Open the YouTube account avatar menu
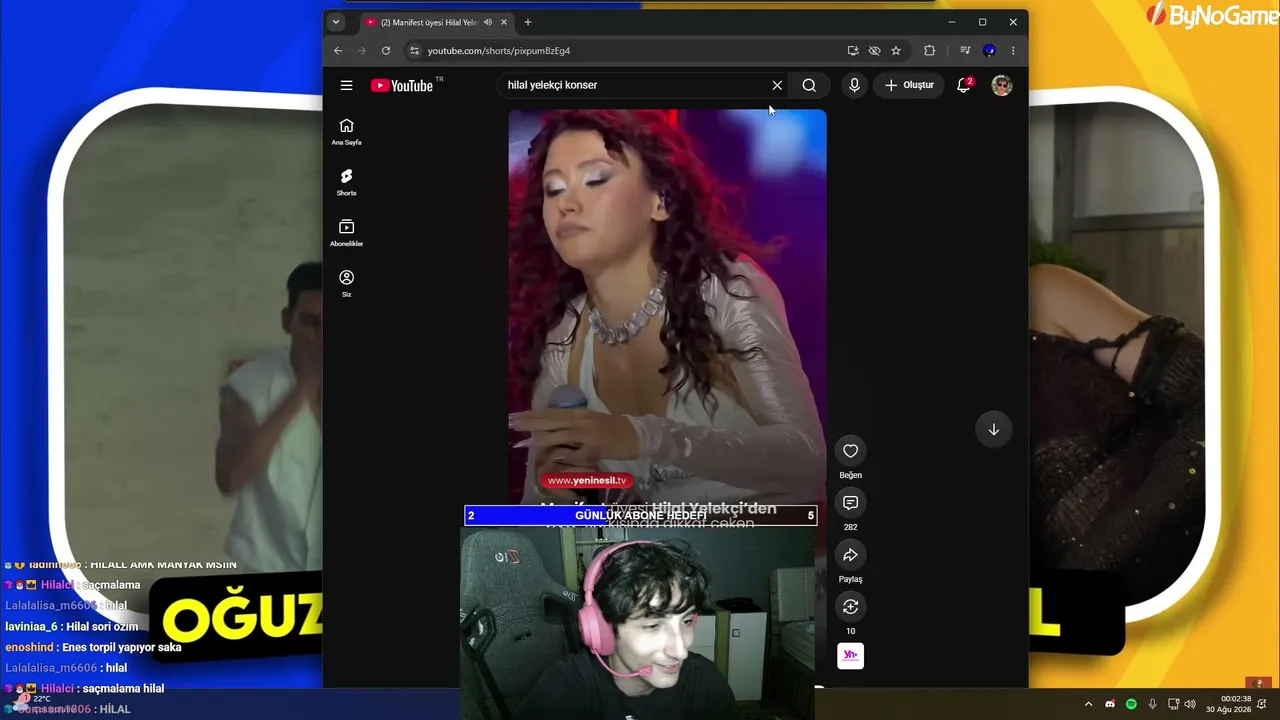The height and width of the screenshot is (720, 1280). coord(1002,85)
